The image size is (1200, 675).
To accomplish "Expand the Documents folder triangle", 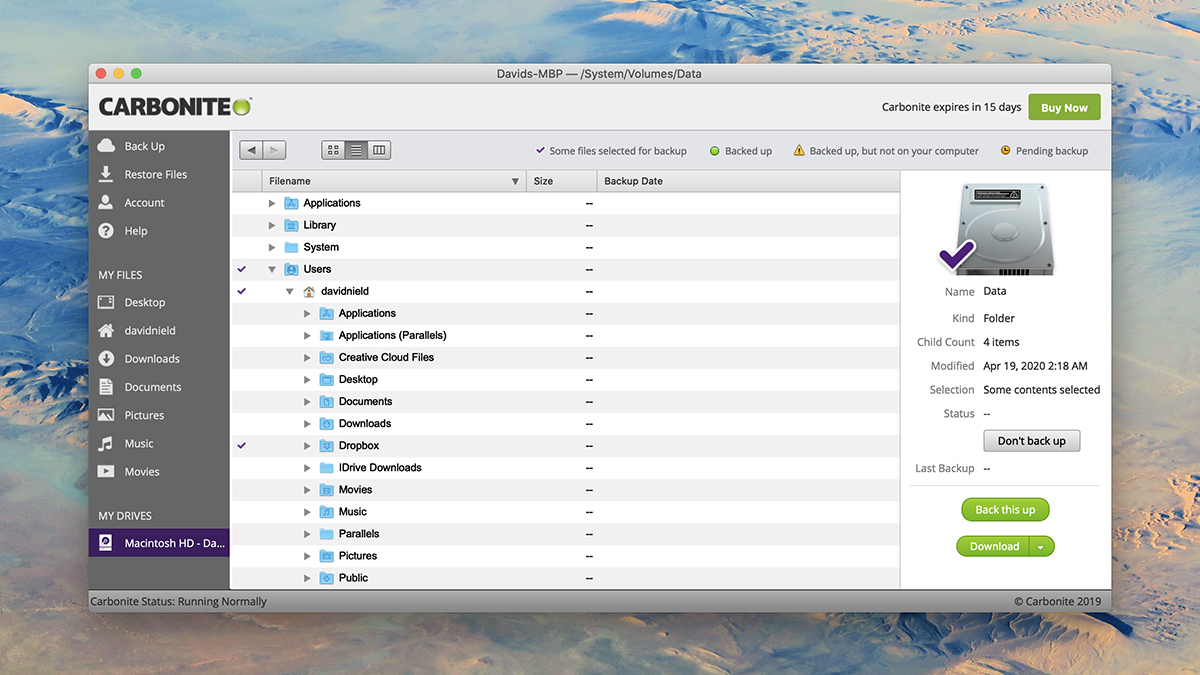I will click(x=307, y=401).
